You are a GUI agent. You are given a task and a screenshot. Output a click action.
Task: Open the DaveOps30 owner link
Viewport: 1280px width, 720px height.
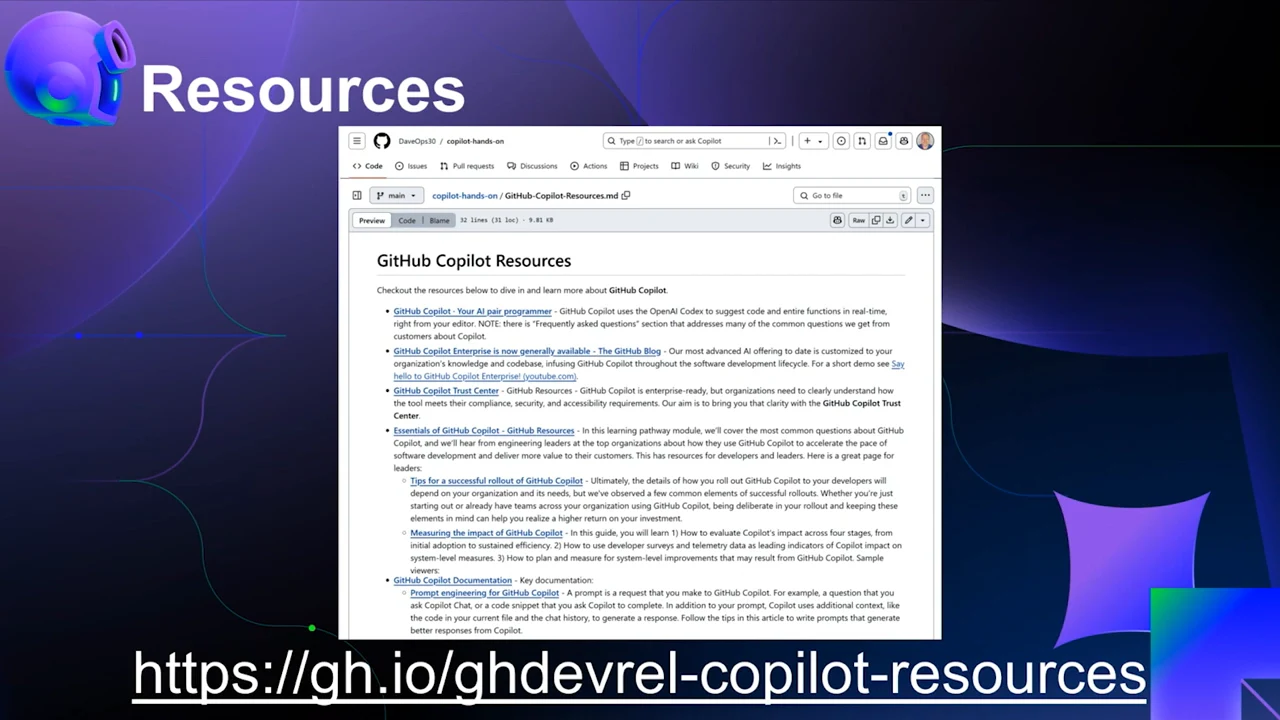click(x=417, y=141)
